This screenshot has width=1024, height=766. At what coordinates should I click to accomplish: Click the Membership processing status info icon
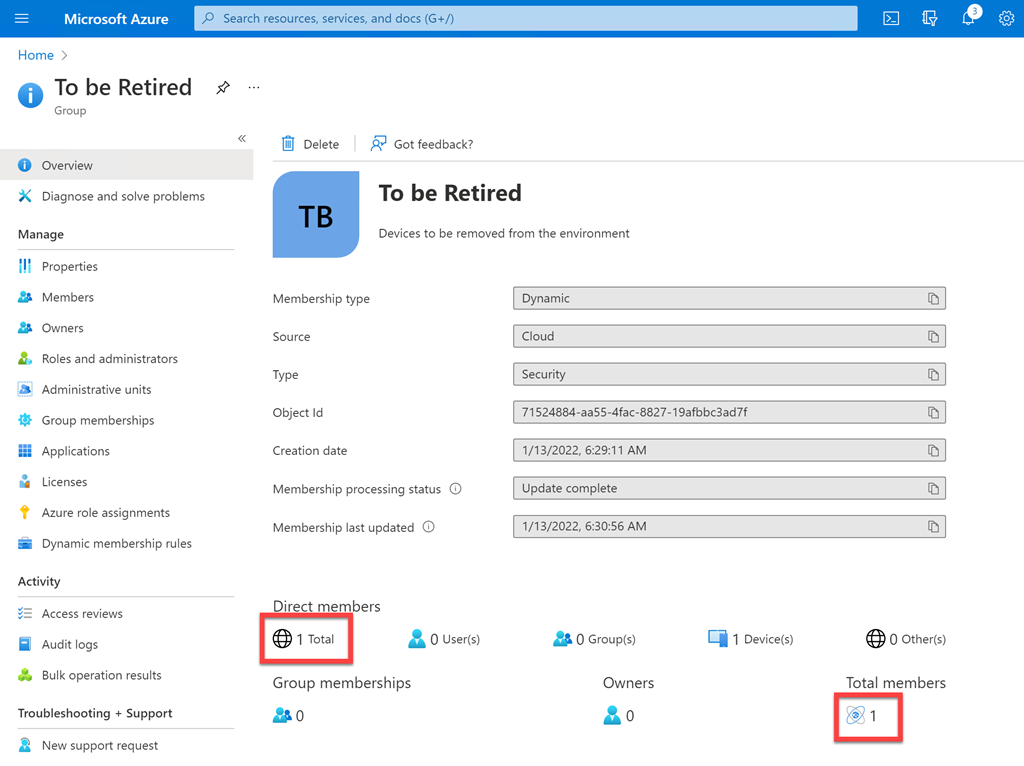456,489
